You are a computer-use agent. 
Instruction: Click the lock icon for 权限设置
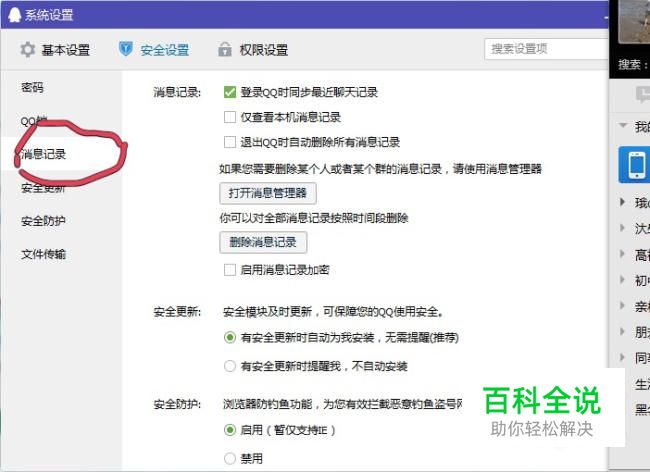[225, 49]
